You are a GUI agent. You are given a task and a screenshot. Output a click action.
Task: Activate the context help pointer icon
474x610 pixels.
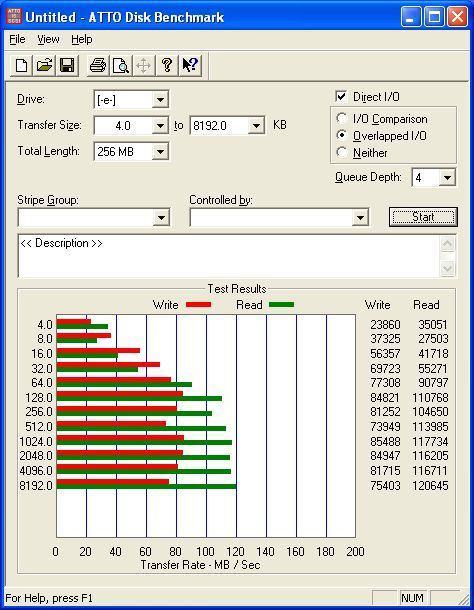click(x=190, y=65)
